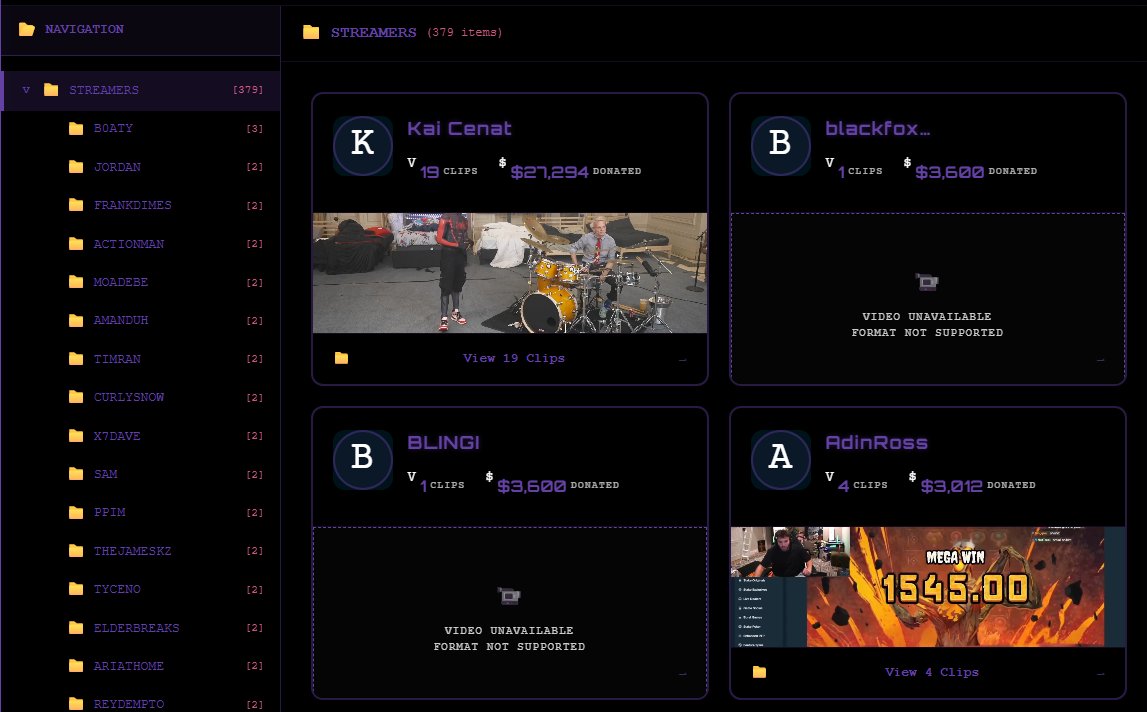Viewport: 1147px width, 712px height.
Task: Click the Kai Cenat avatar circle
Action: 363,146
